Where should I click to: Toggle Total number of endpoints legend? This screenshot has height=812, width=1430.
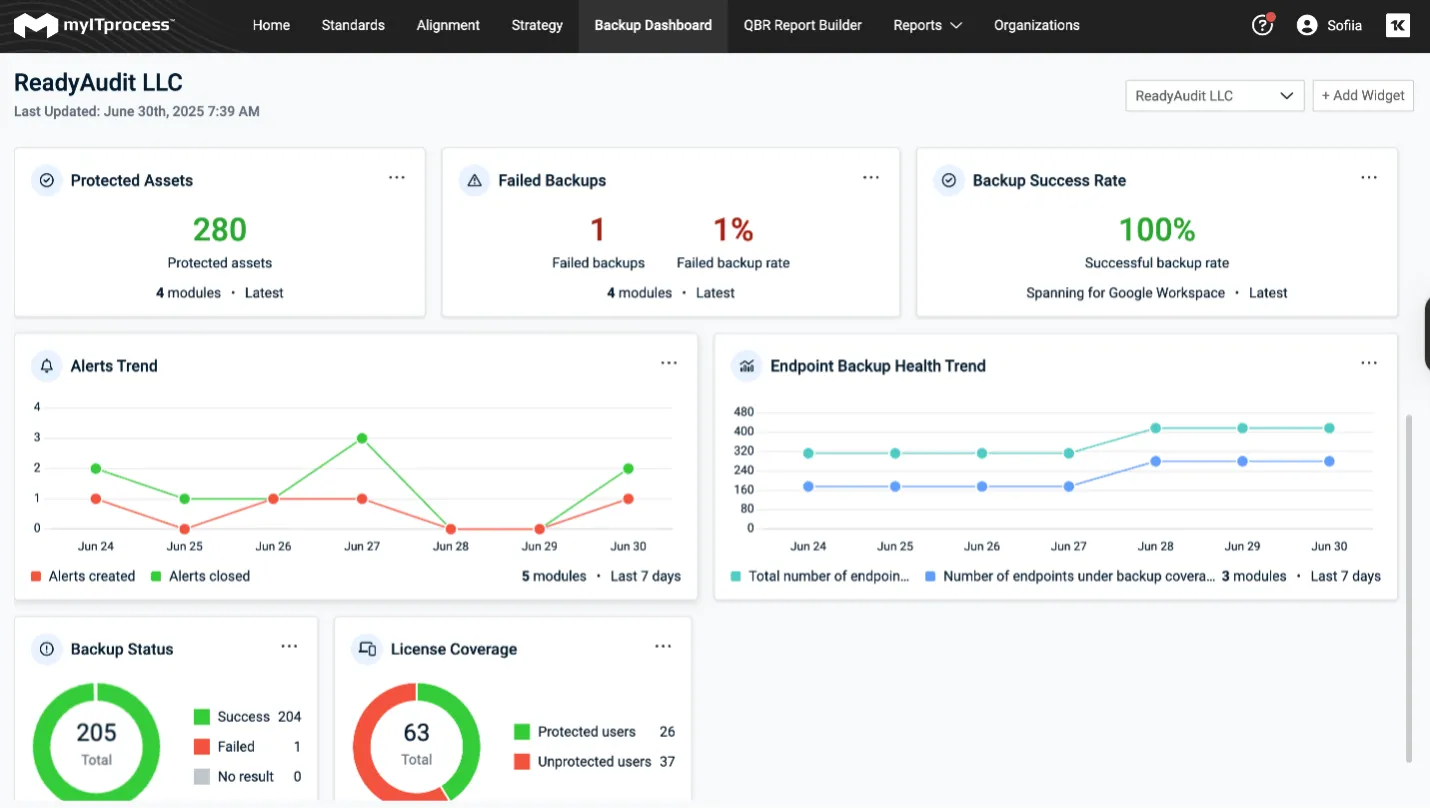820,576
